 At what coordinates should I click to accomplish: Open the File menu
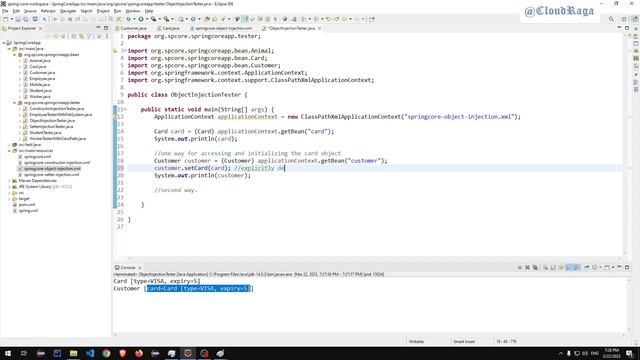[x=5, y=11]
